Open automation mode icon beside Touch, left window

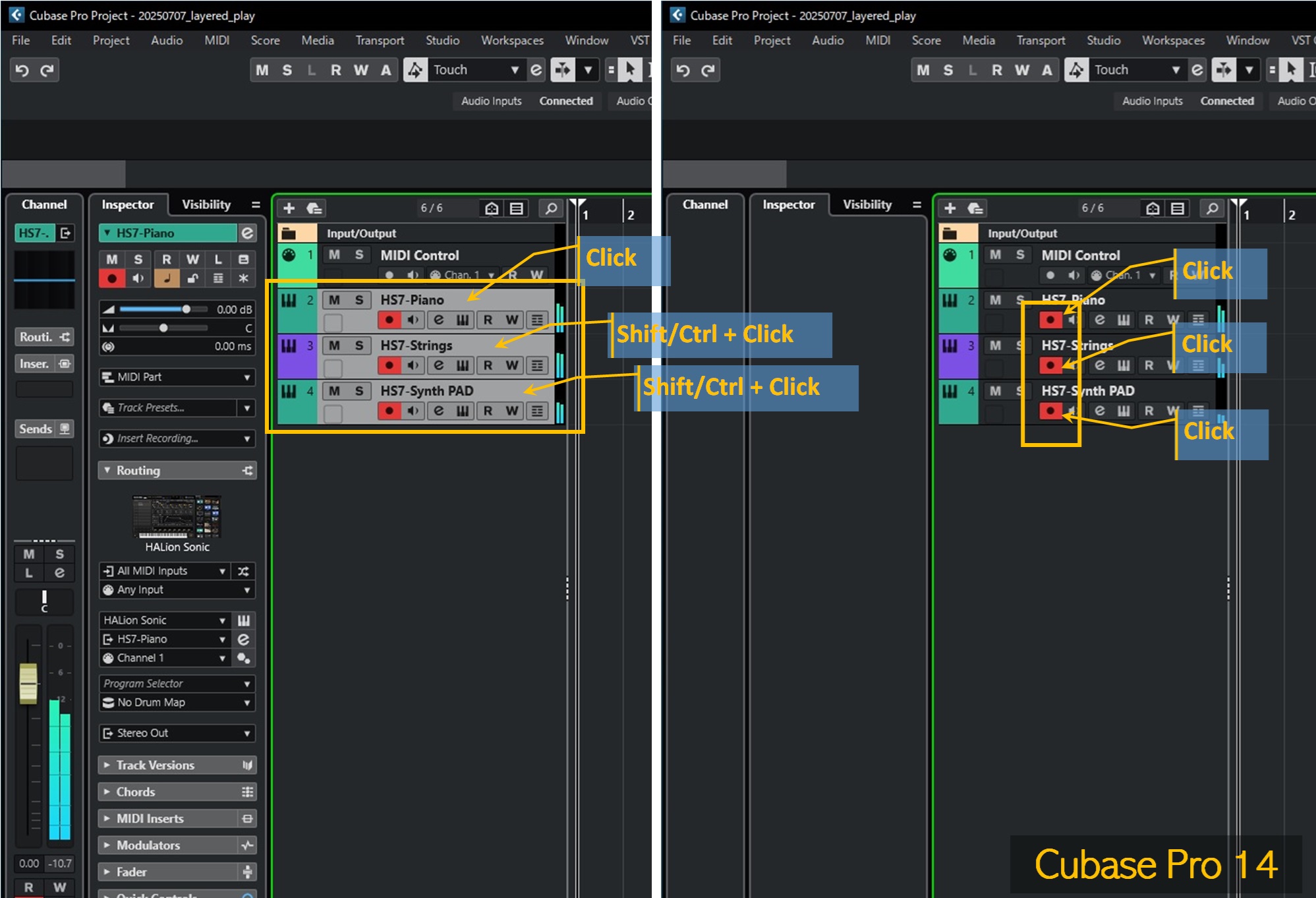[x=415, y=70]
